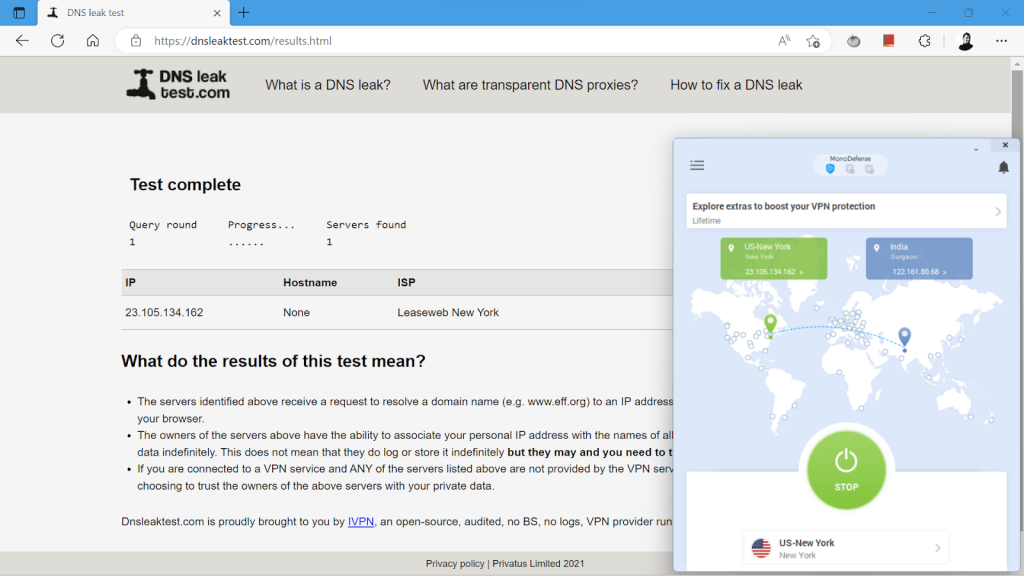Open the tab actions menu icon
The height and width of the screenshot is (576, 1024).
pyautogui.click(x=19, y=12)
